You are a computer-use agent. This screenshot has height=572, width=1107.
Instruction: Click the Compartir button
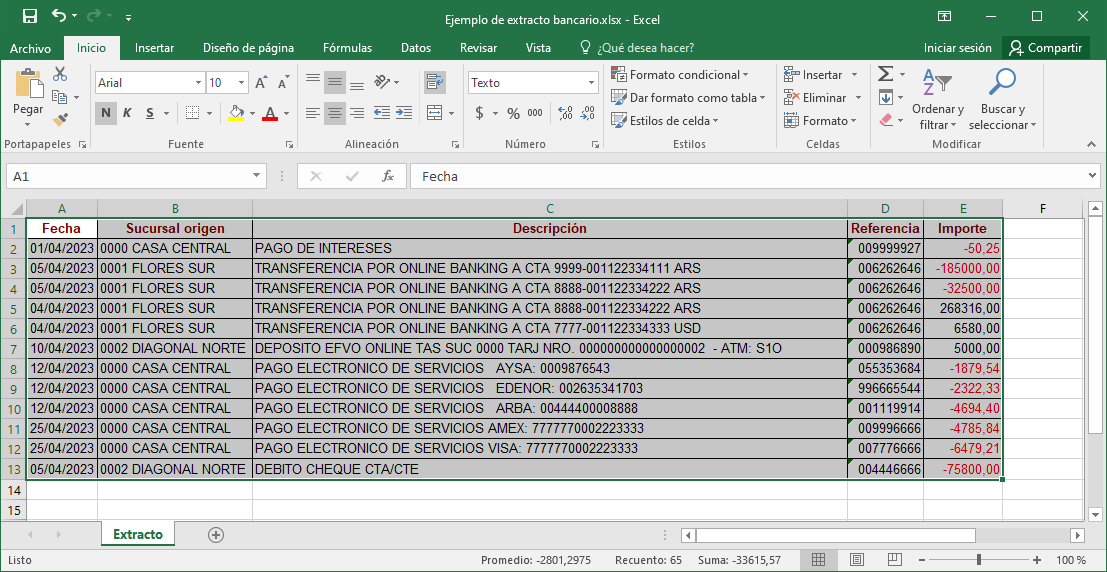[x=1046, y=48]
